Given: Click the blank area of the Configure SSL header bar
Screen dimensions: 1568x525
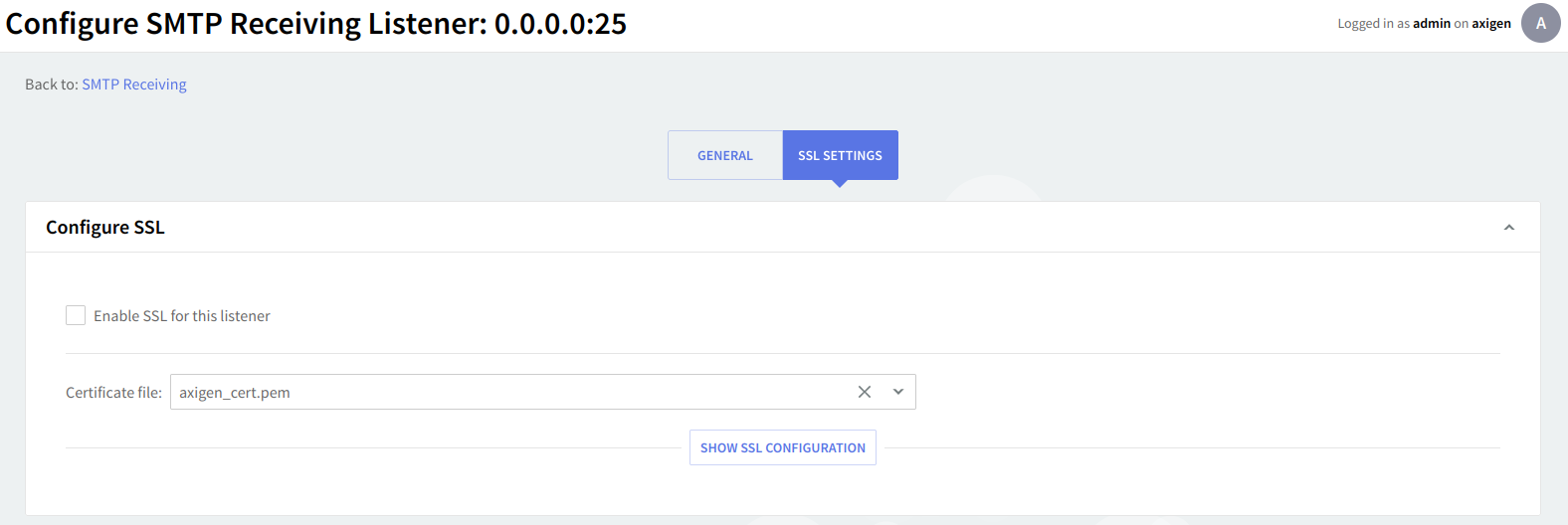Looking at the screenshot, I should 796,228.
